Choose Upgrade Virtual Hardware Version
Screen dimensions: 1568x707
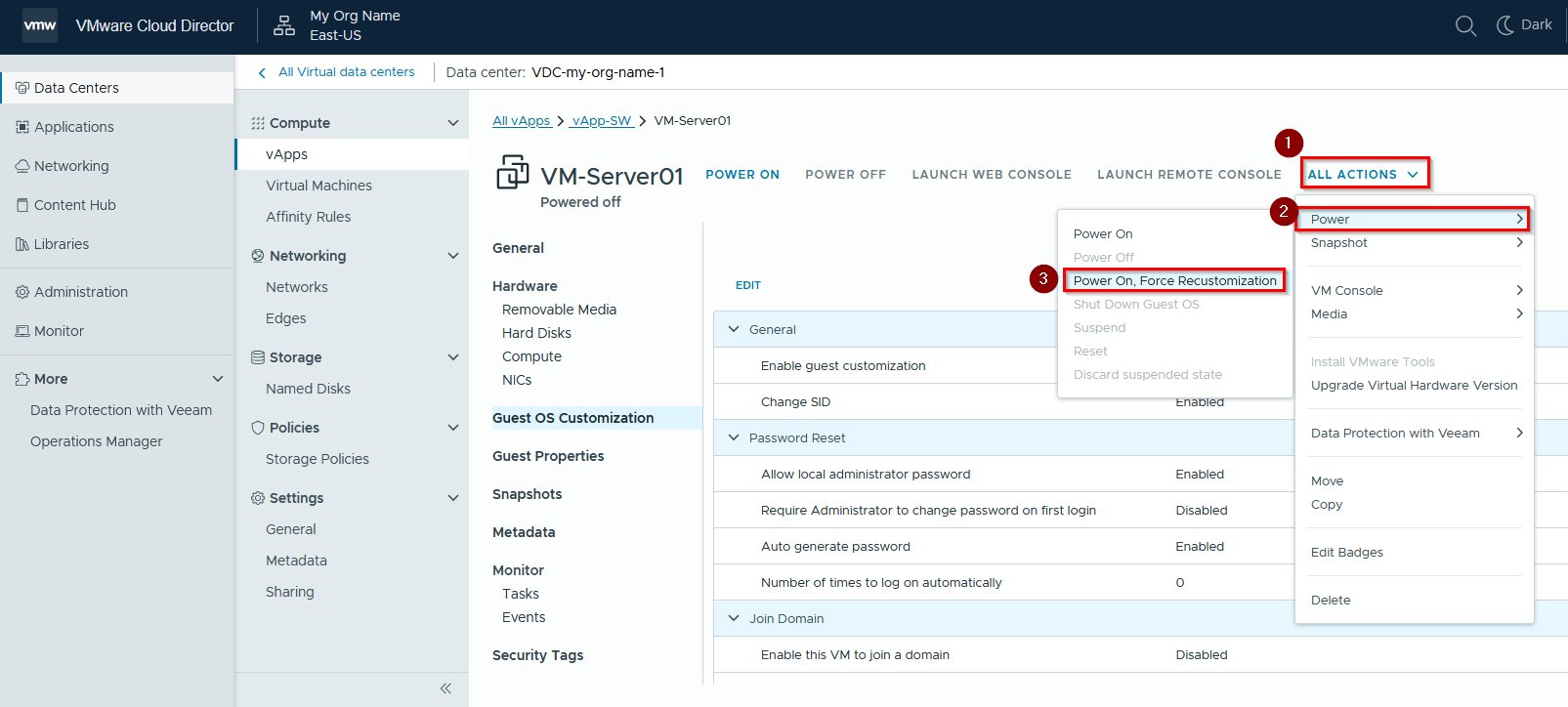click(1414, 385)
